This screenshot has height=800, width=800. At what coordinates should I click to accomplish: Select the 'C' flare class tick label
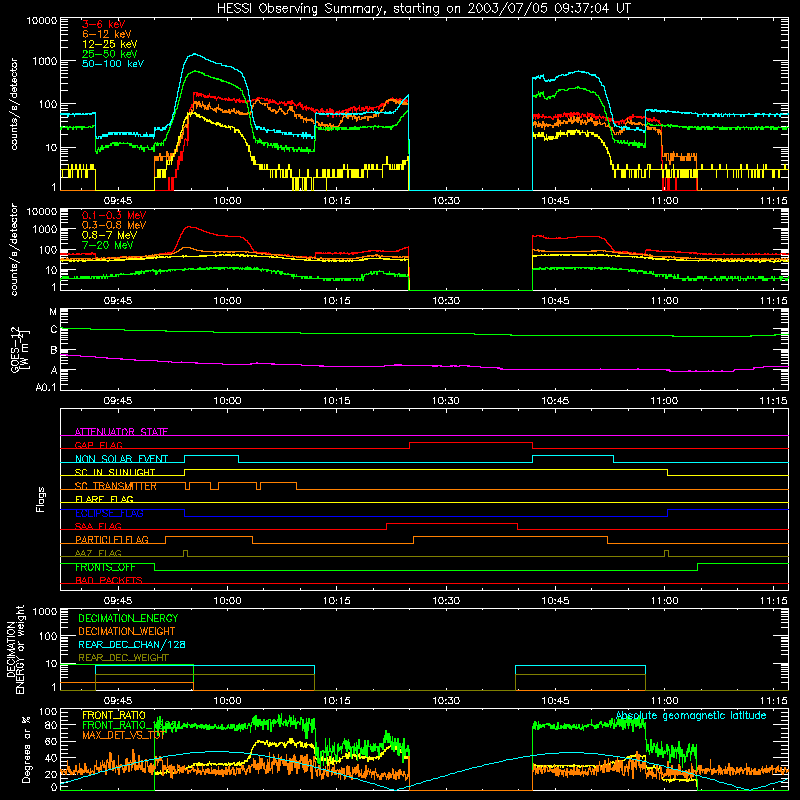point(54,330)
